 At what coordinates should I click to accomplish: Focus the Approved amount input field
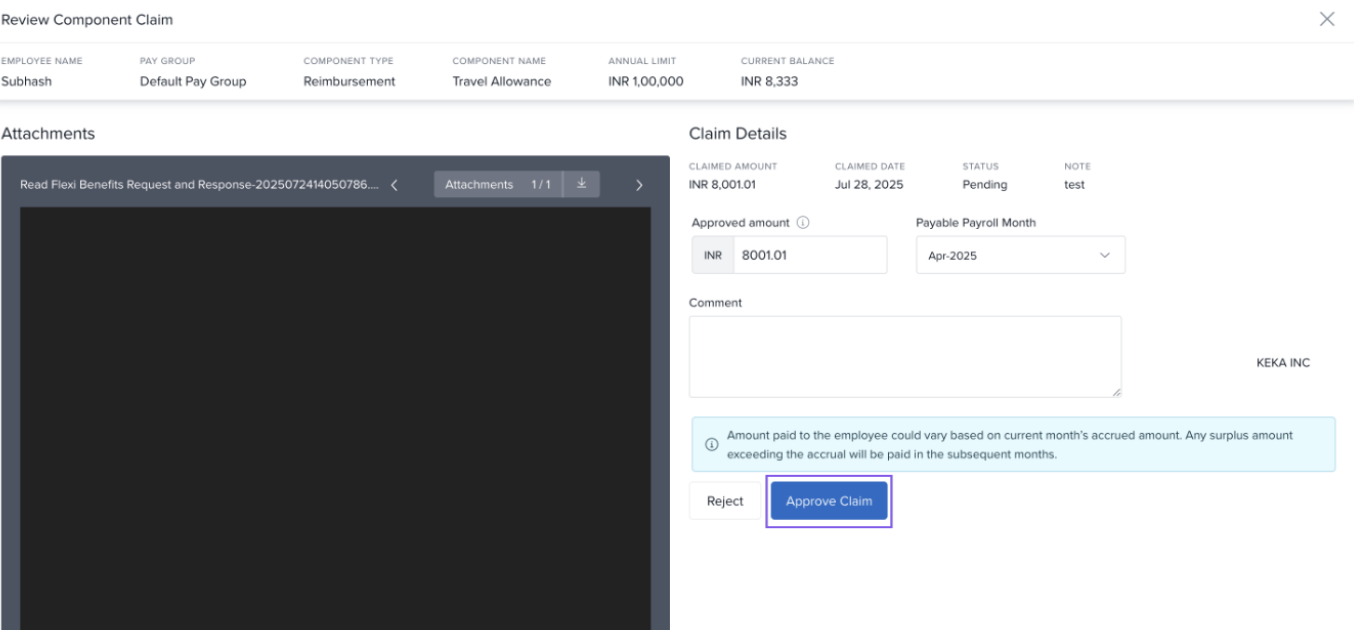coord(808,255)
